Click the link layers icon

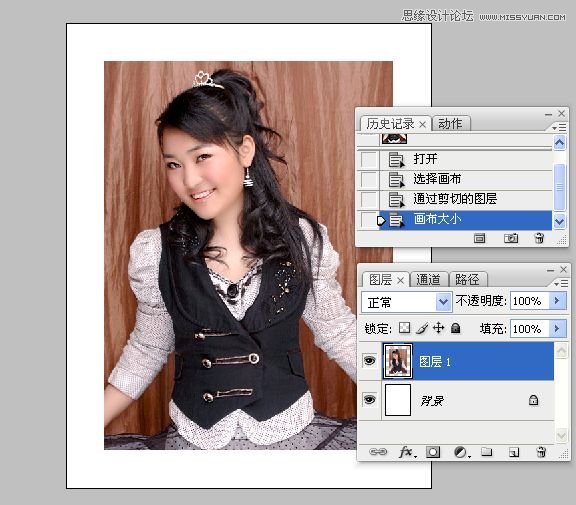(378, 452)
